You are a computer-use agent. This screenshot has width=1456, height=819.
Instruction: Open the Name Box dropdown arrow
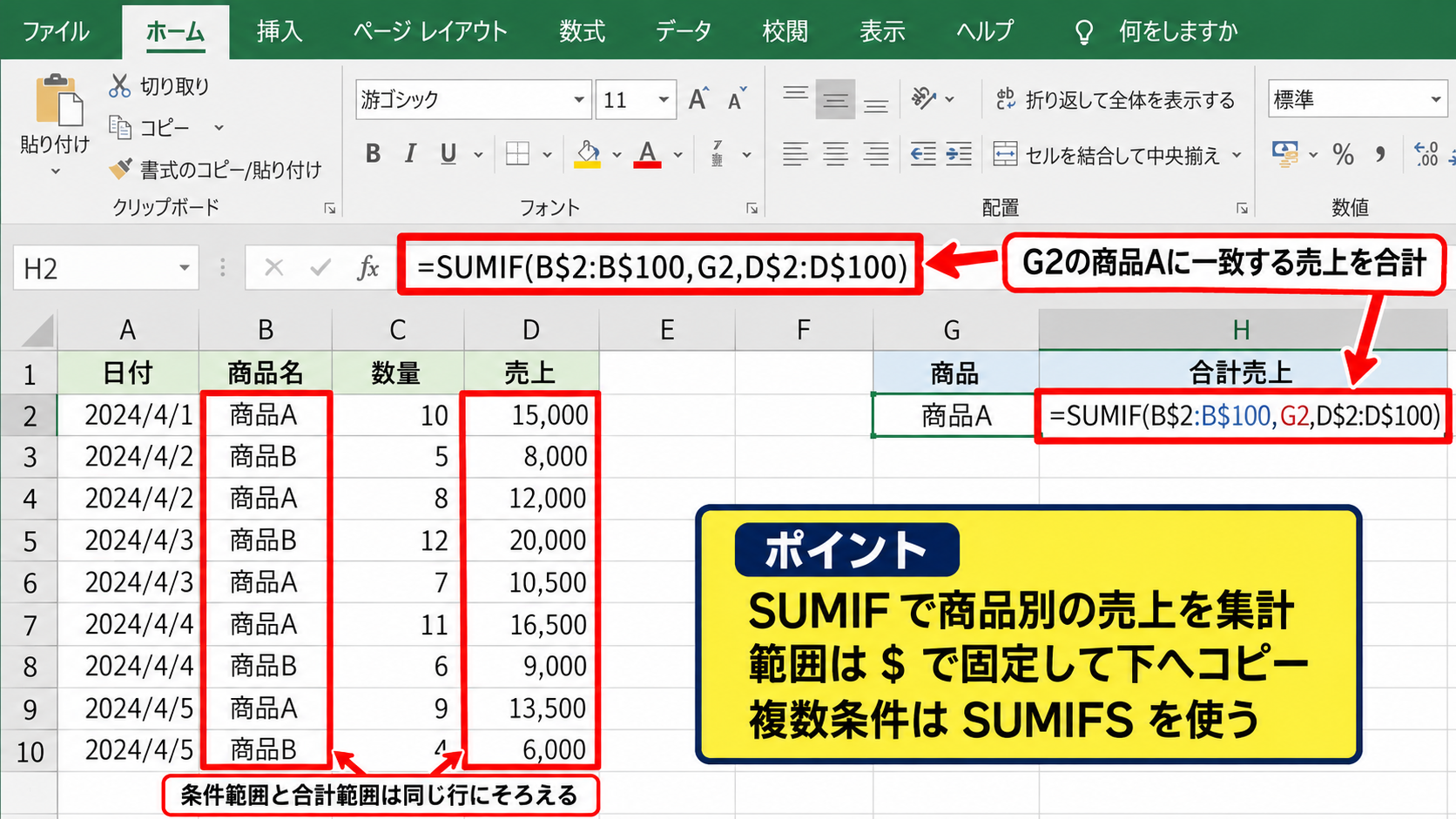click(184, 268)
